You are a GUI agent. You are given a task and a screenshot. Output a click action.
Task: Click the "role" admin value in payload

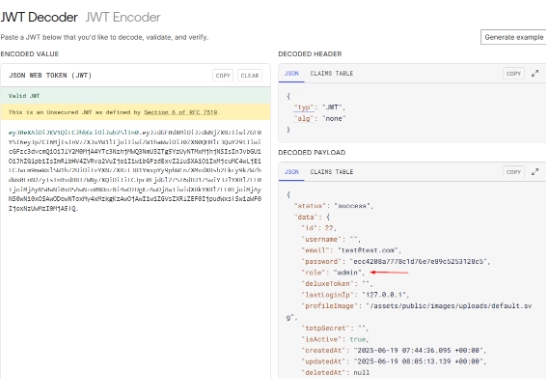[x=348, y=272]
